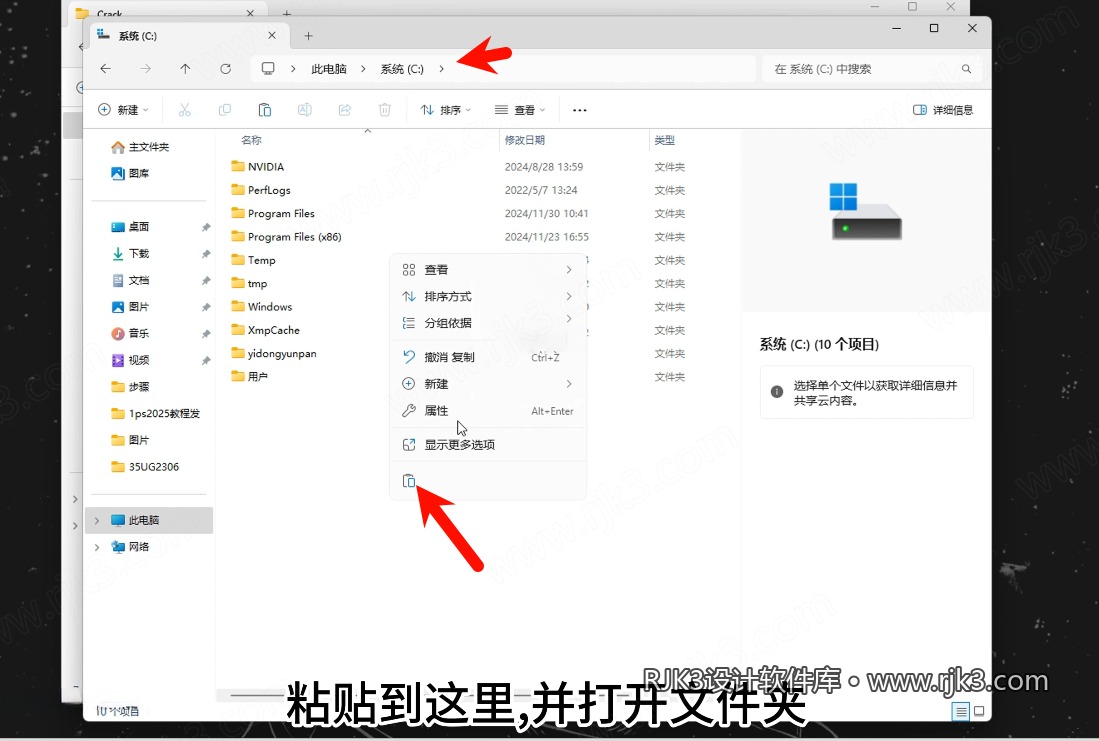
Task: Click the search magnifier icon
Action: [967, 69]
